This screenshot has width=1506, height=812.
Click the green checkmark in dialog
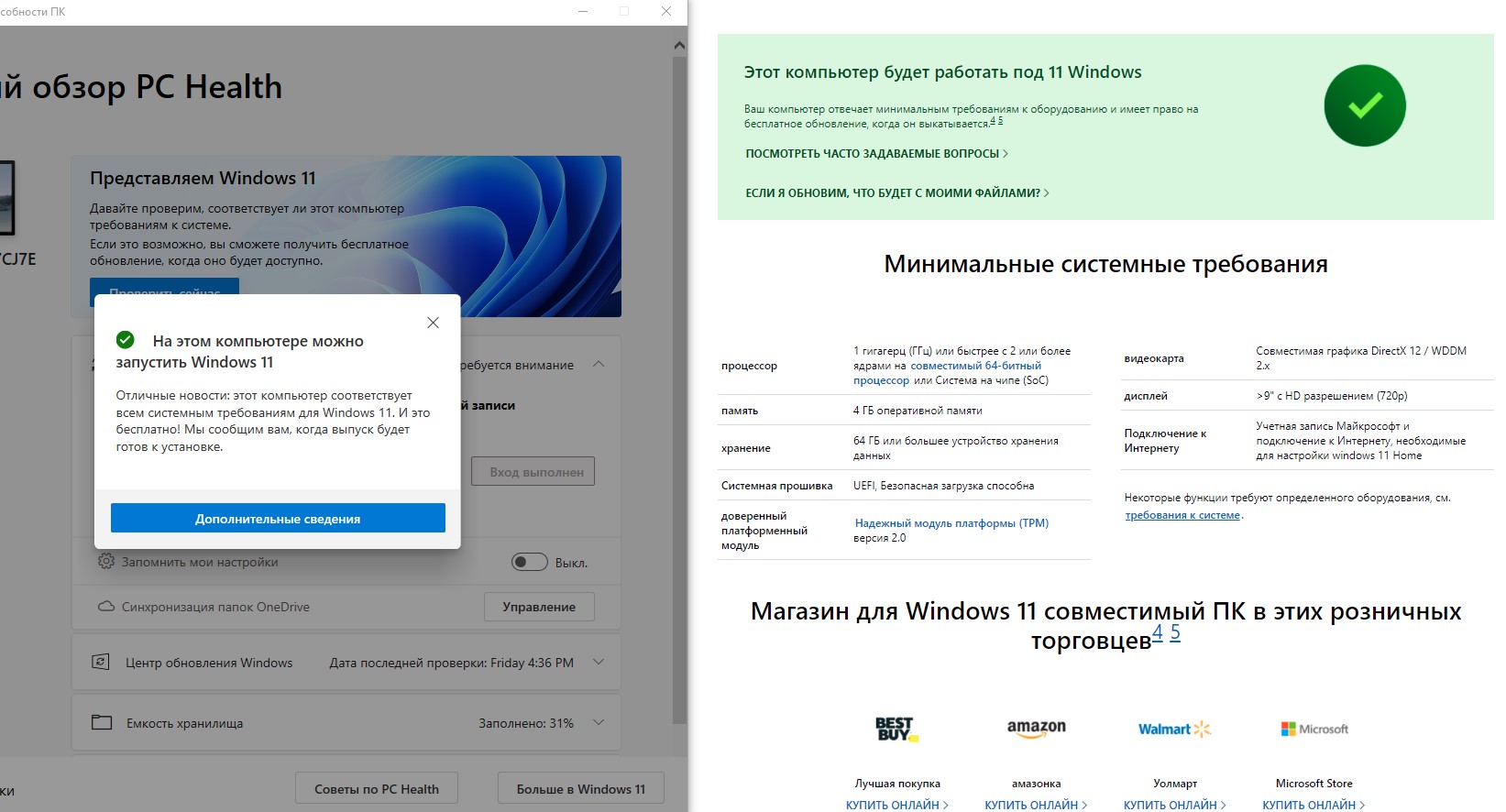tap(126, 340)
